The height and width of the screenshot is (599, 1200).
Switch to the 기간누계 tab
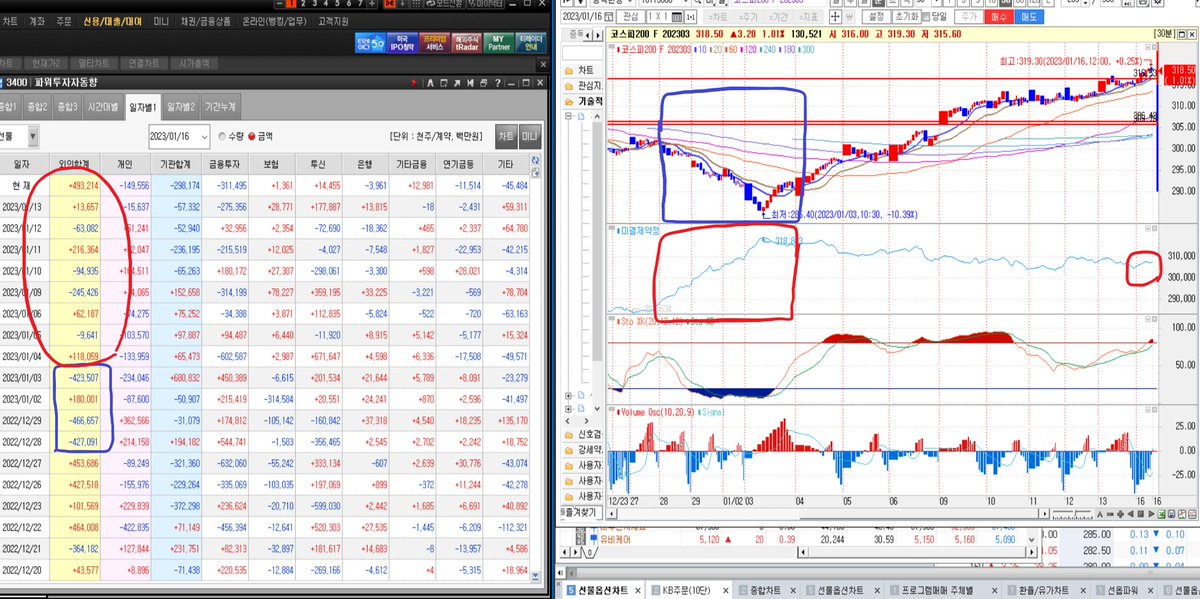pyautogui.click(x=221, y=105)
